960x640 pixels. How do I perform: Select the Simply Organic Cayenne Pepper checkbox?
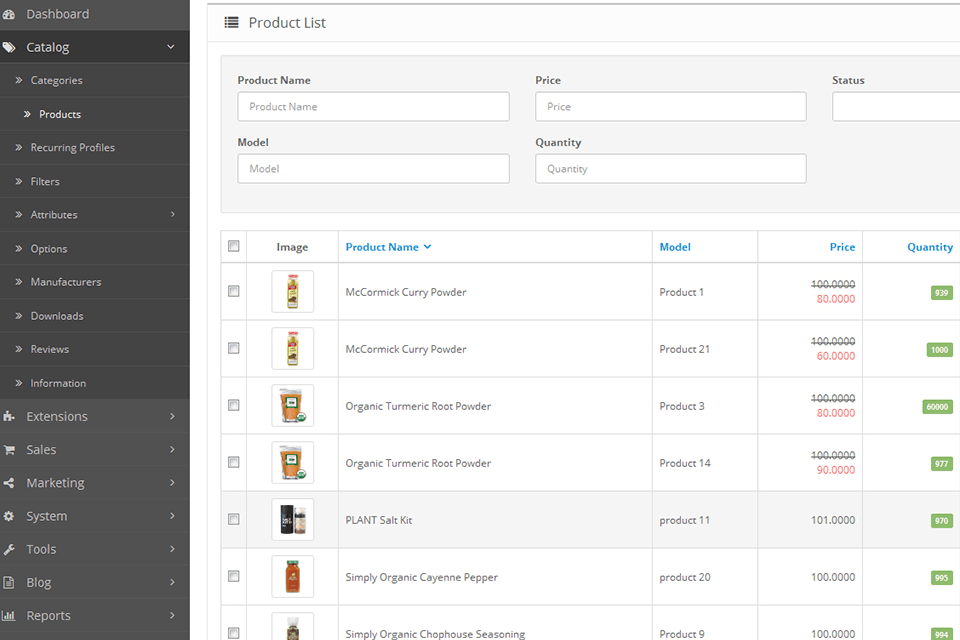[233, 576]
